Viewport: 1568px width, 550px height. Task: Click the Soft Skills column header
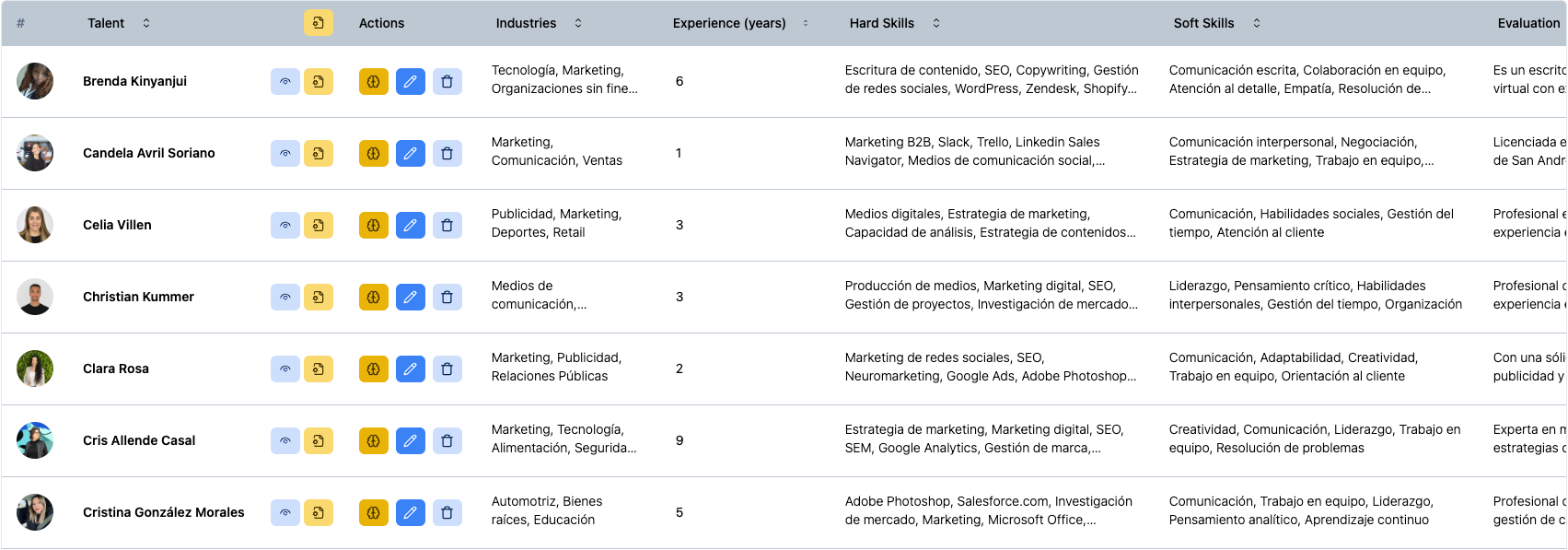[1202, 23]
